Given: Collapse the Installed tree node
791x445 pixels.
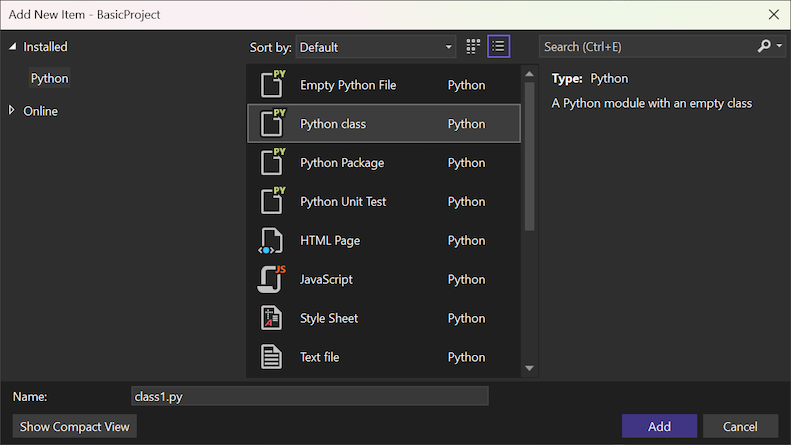Looking at the screenshot, I should point(12,47).
